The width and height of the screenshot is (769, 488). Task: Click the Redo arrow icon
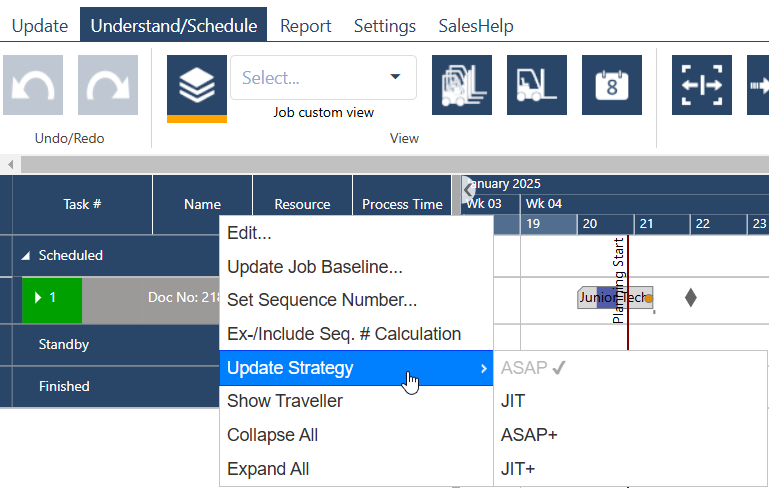pos(108,85)
